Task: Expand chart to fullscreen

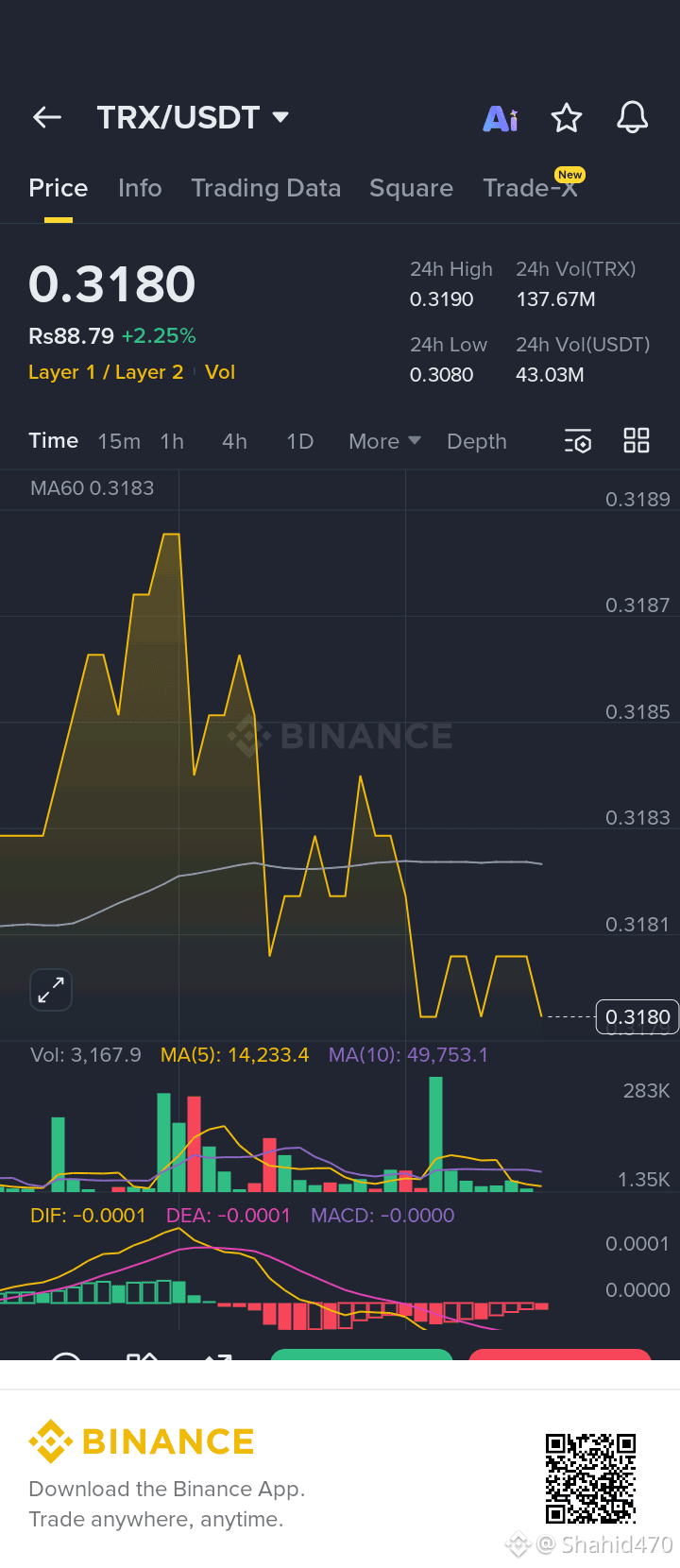Action: [x=51, y=990]
